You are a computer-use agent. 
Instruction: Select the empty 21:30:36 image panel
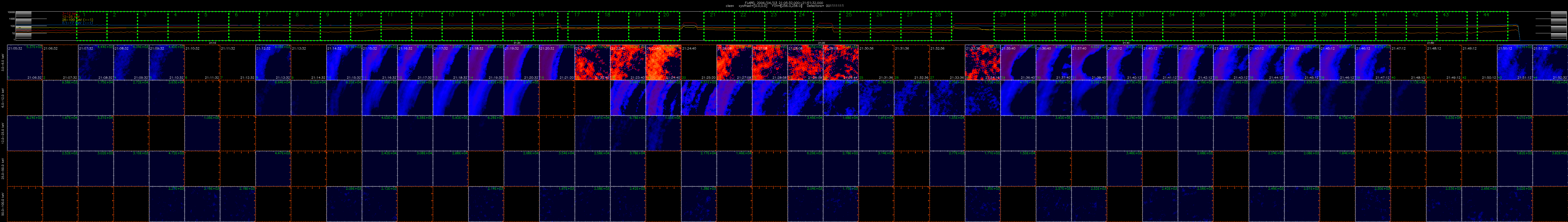(x=876, y=62)
